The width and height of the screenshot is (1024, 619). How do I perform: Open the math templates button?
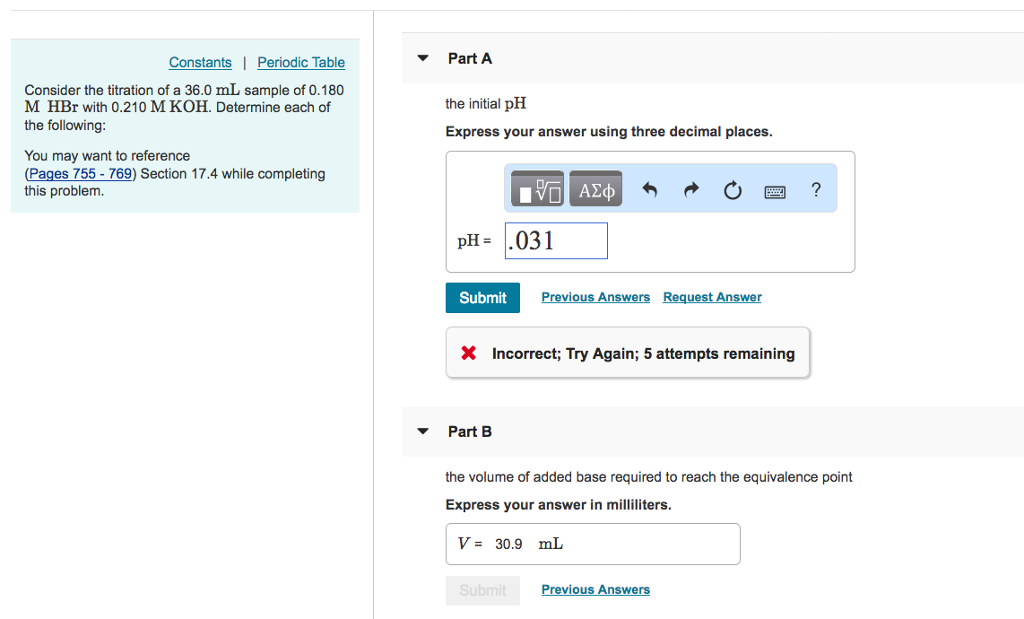tap(538, 189)
